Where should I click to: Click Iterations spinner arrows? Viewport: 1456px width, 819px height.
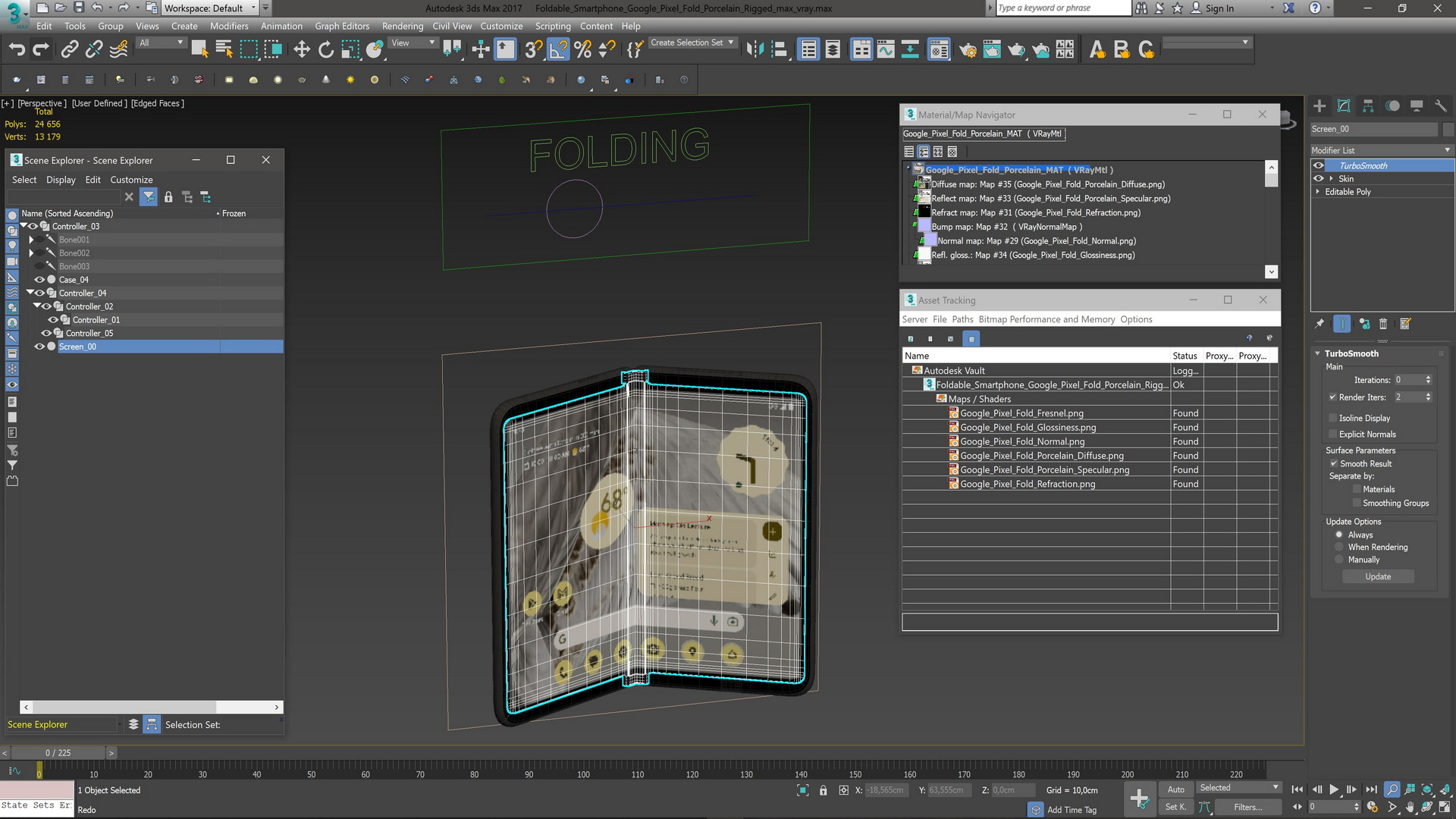1428,380
